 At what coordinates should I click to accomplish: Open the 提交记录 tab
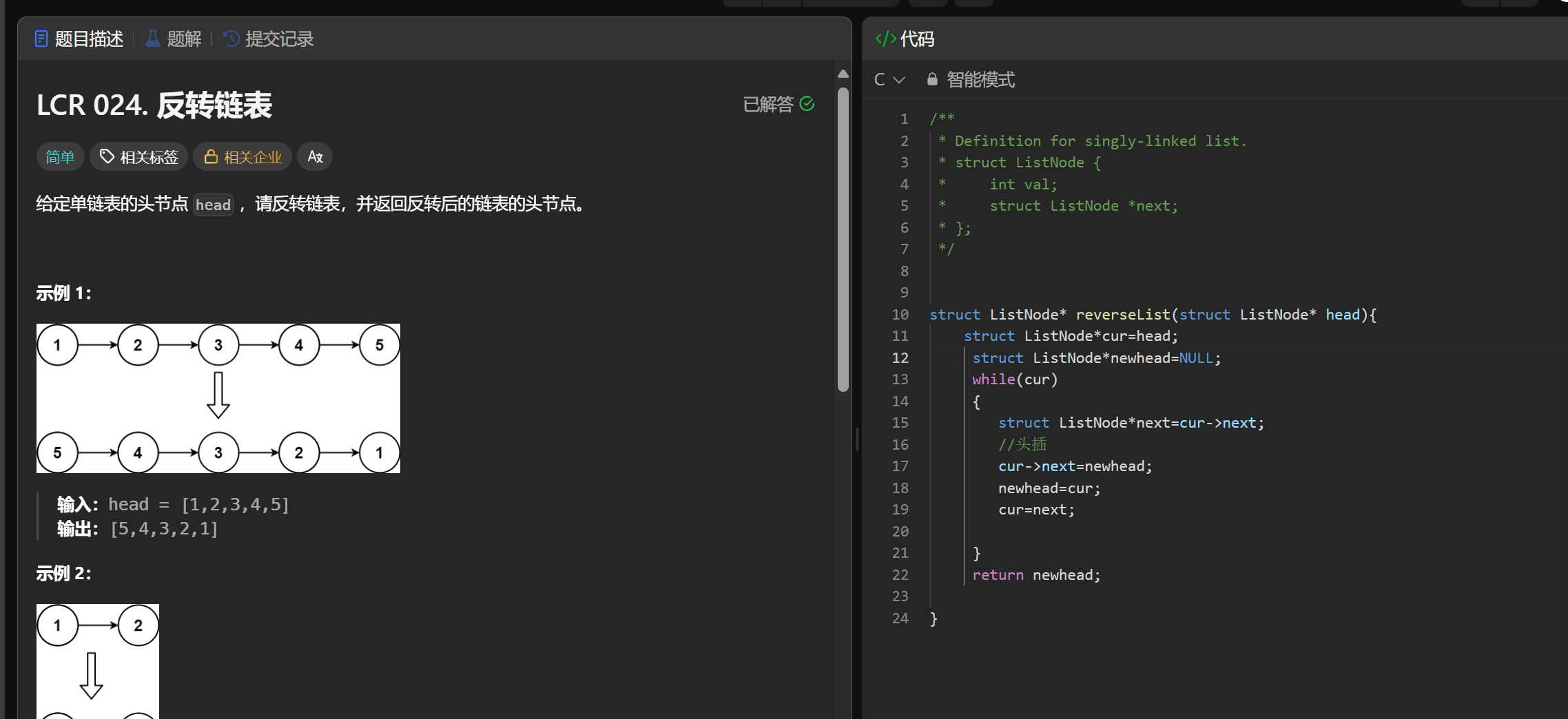[269, 39]
